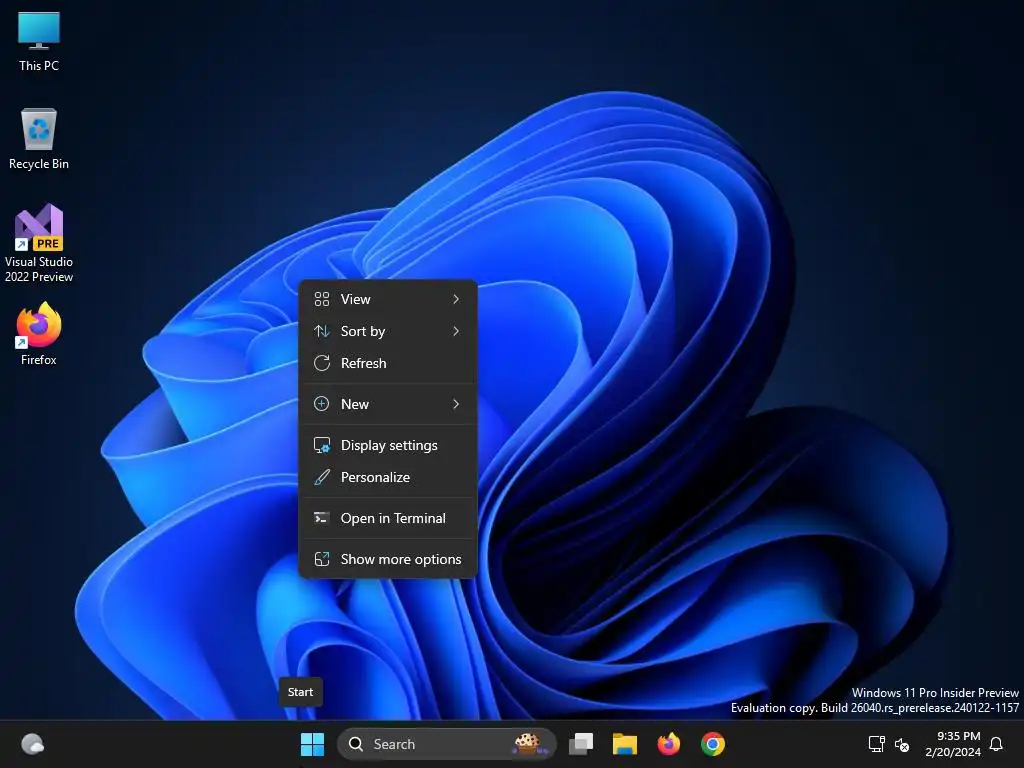
Task: Choose Personalize from the context menu
Action: point(387,477)
